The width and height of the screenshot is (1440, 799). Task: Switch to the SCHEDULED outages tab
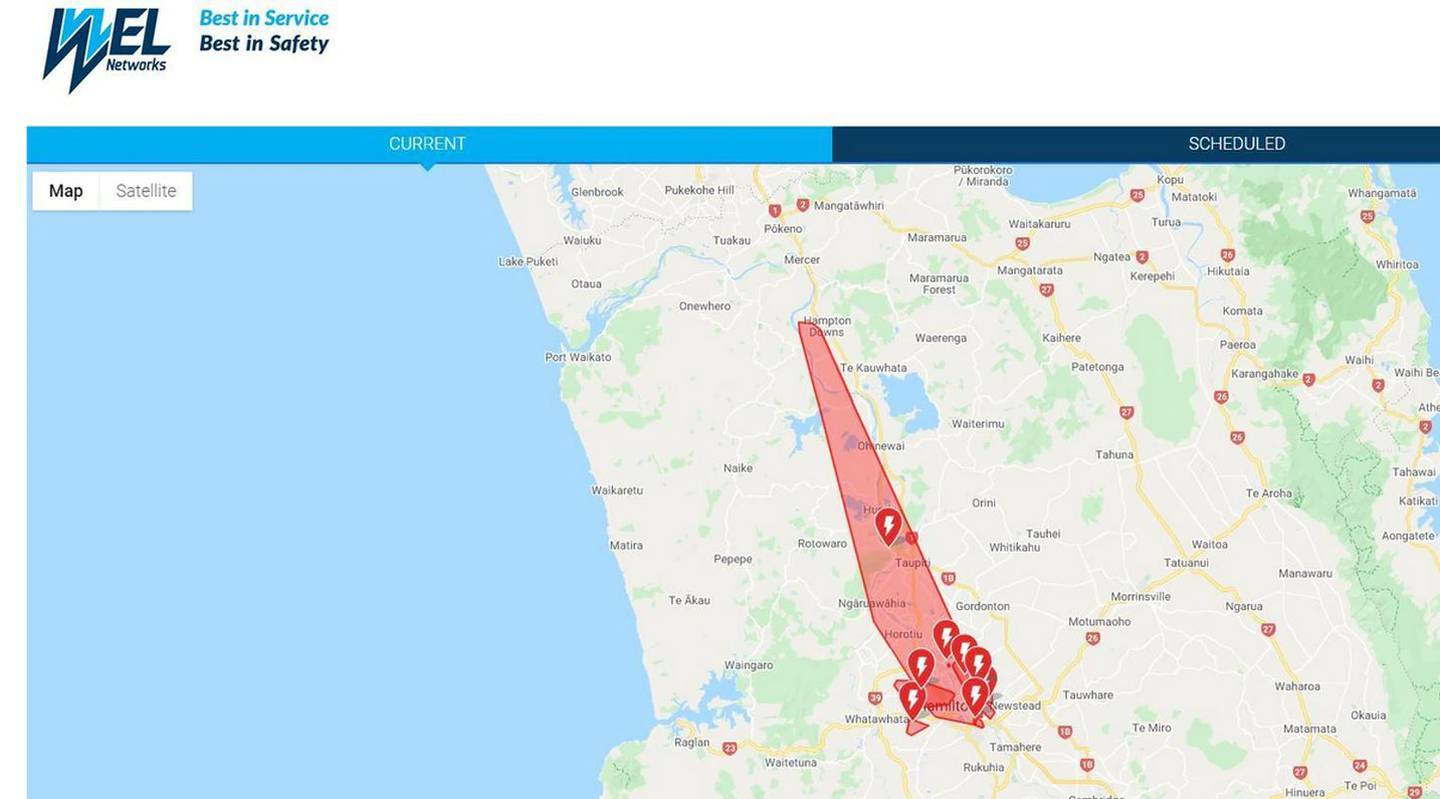click(x=1236, y=144)
